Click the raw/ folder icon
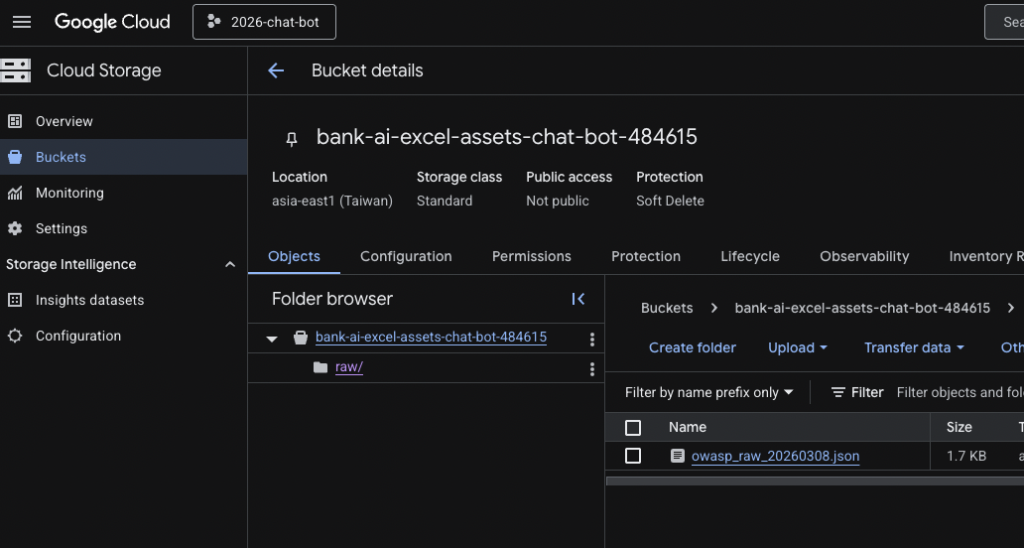1024x548 pixels. click(x=320, y=367)
